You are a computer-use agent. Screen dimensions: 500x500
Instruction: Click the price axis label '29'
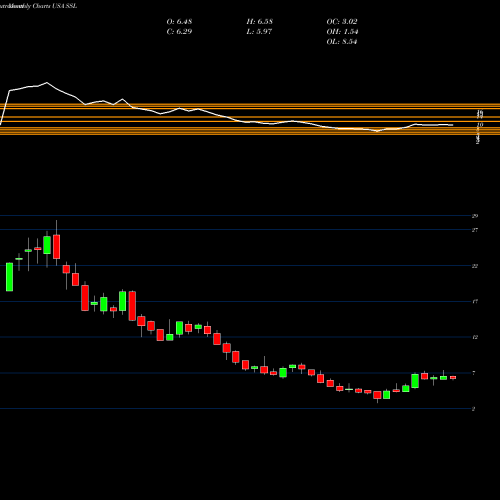(x=475, y=216)
